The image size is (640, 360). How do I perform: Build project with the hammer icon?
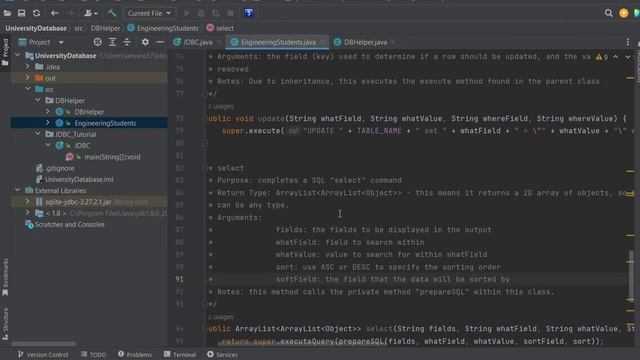click(x=112, y=13)
